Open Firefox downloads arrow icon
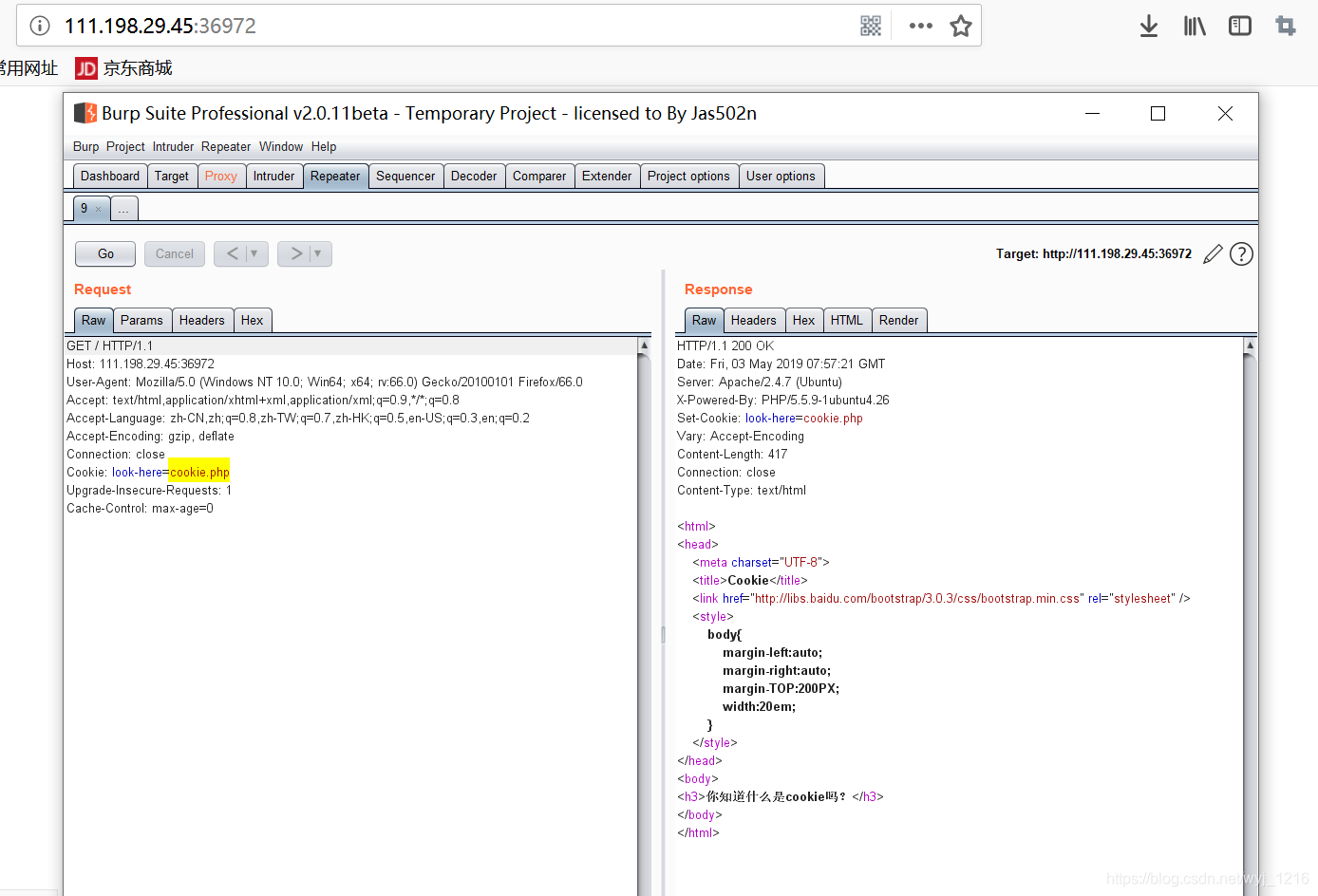Viewport: 1318px width, 896px height. [1149, 26]
